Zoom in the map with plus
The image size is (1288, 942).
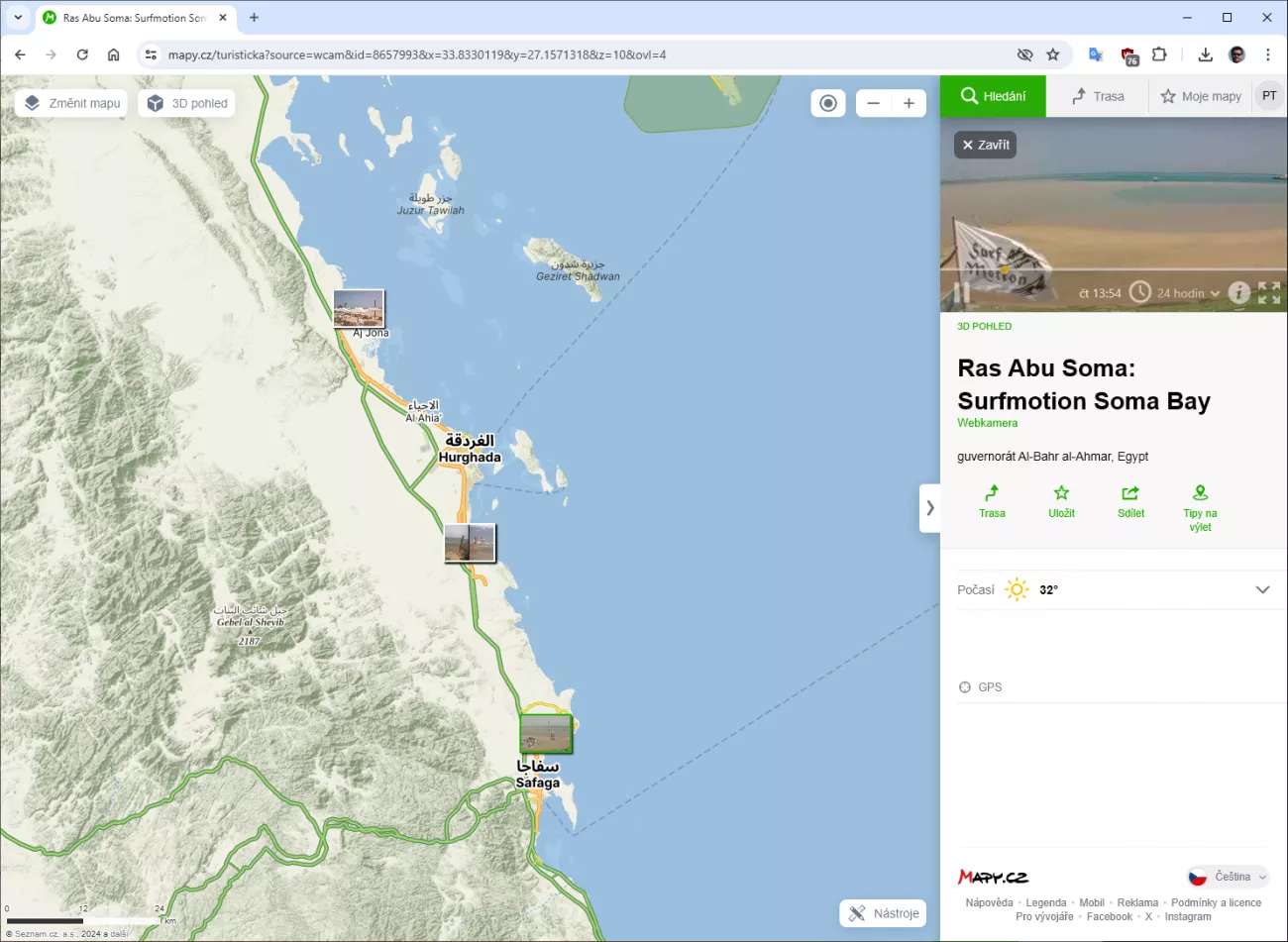(909, 103)
